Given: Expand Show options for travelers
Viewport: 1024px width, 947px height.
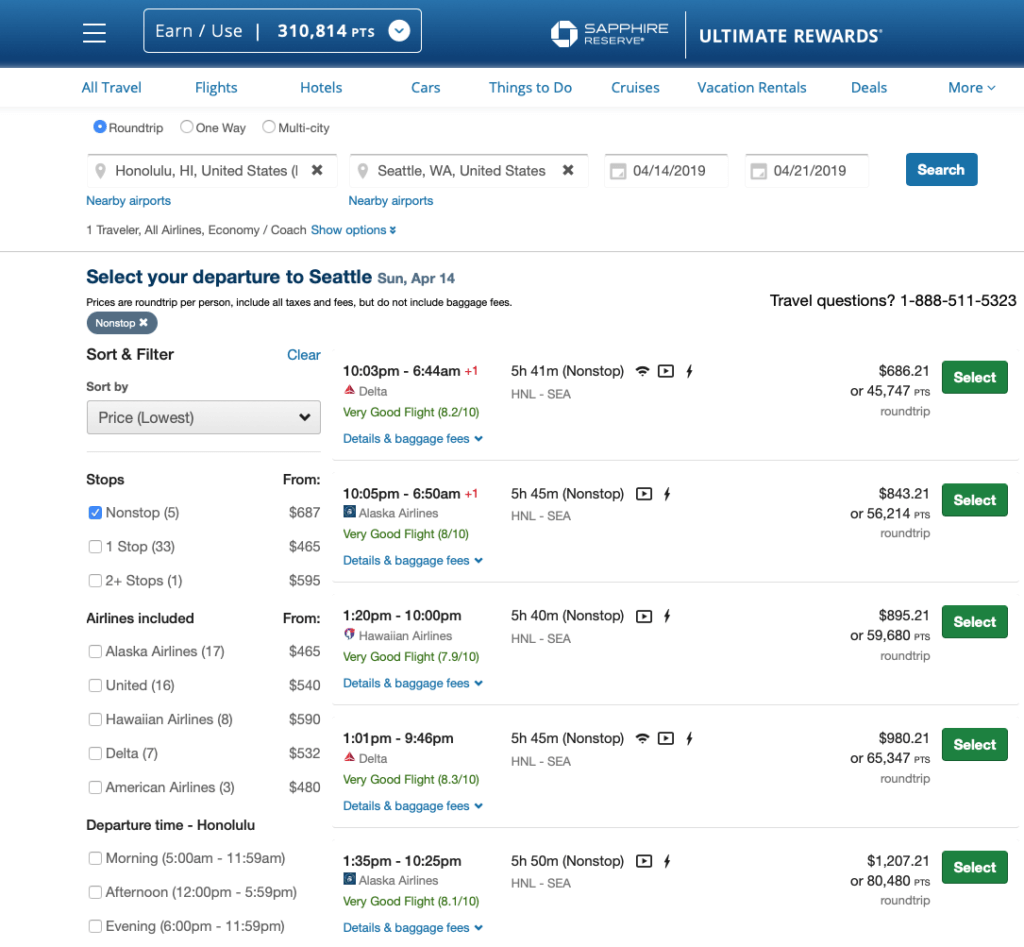Looking at the screenshot, I should (x=353, y=230).
